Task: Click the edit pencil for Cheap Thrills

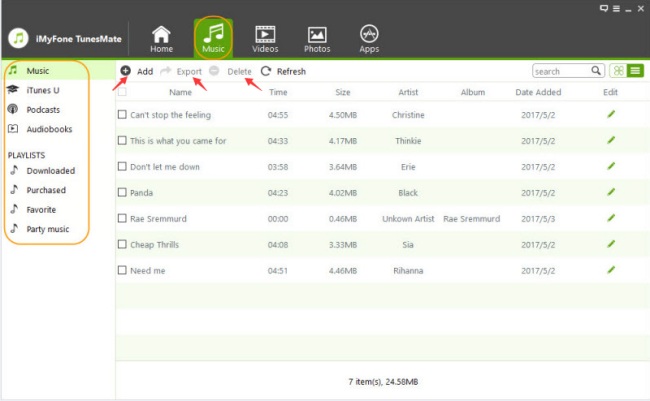Action: pyautogui.click(x=611, y=244)
